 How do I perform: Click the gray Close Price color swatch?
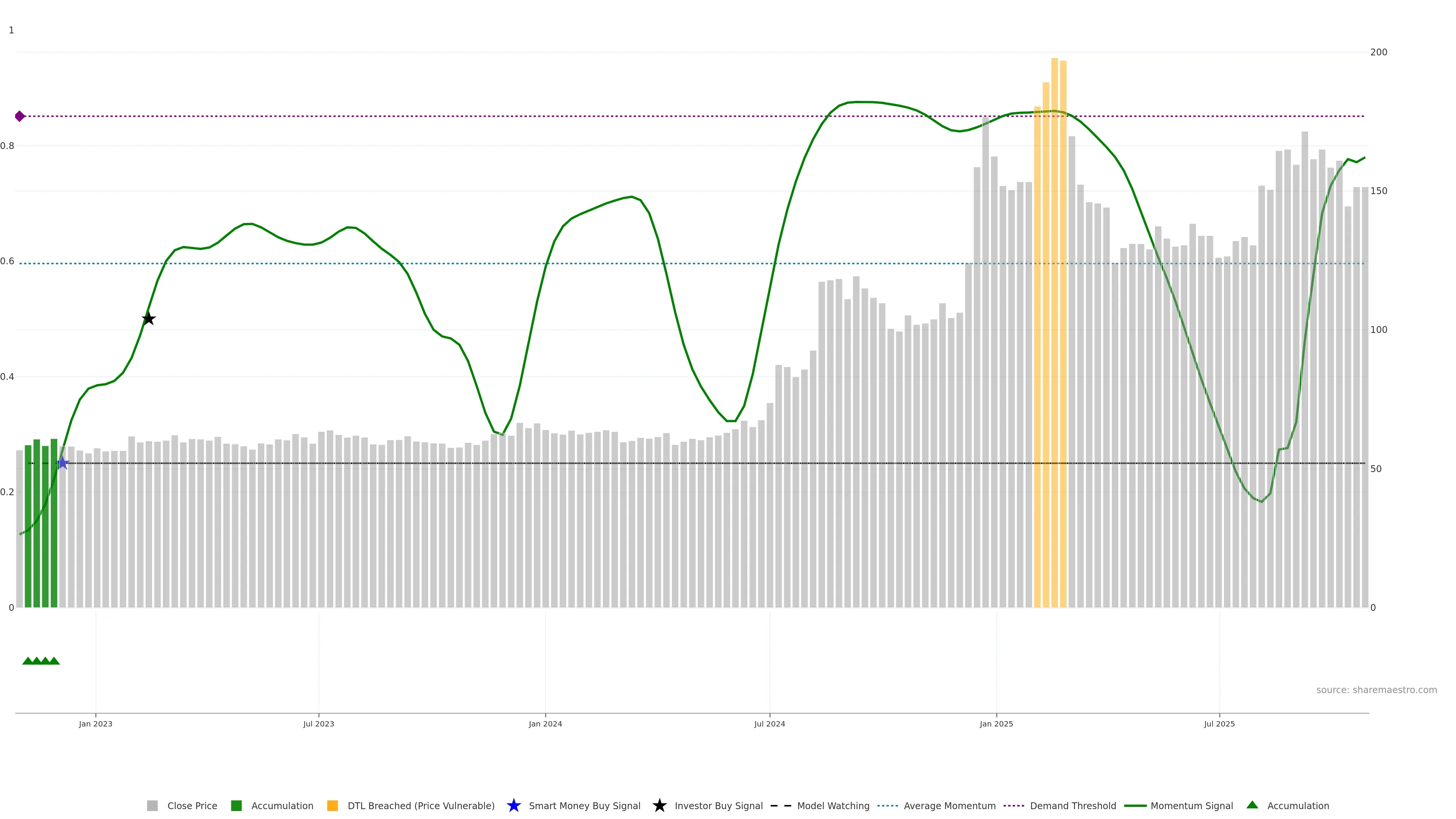coord(152,805)
